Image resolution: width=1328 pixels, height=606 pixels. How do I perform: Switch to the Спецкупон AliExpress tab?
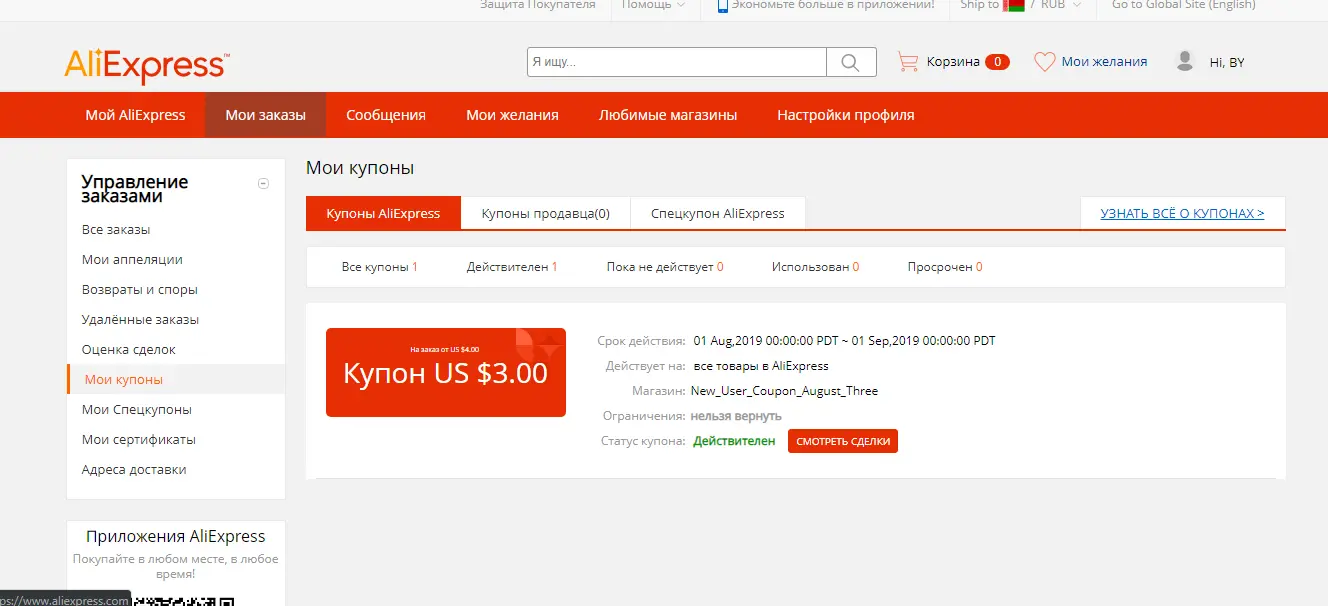[718, 213]
